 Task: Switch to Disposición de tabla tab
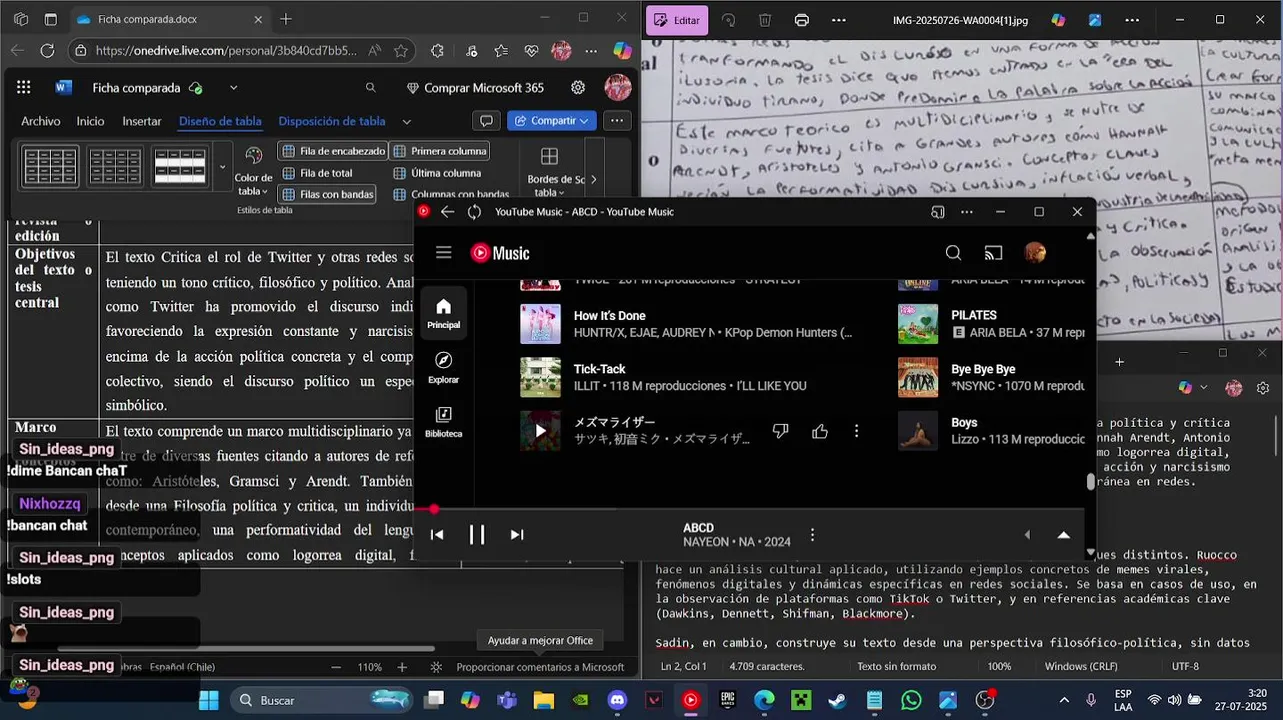click(x=332, y=121)
